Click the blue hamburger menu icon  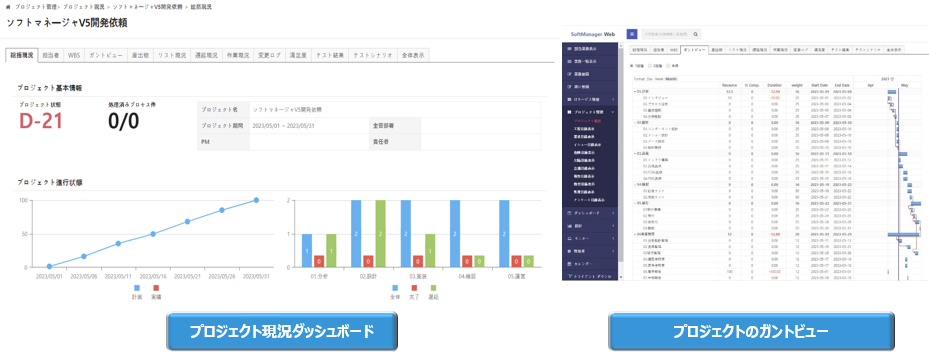[632, 34]
